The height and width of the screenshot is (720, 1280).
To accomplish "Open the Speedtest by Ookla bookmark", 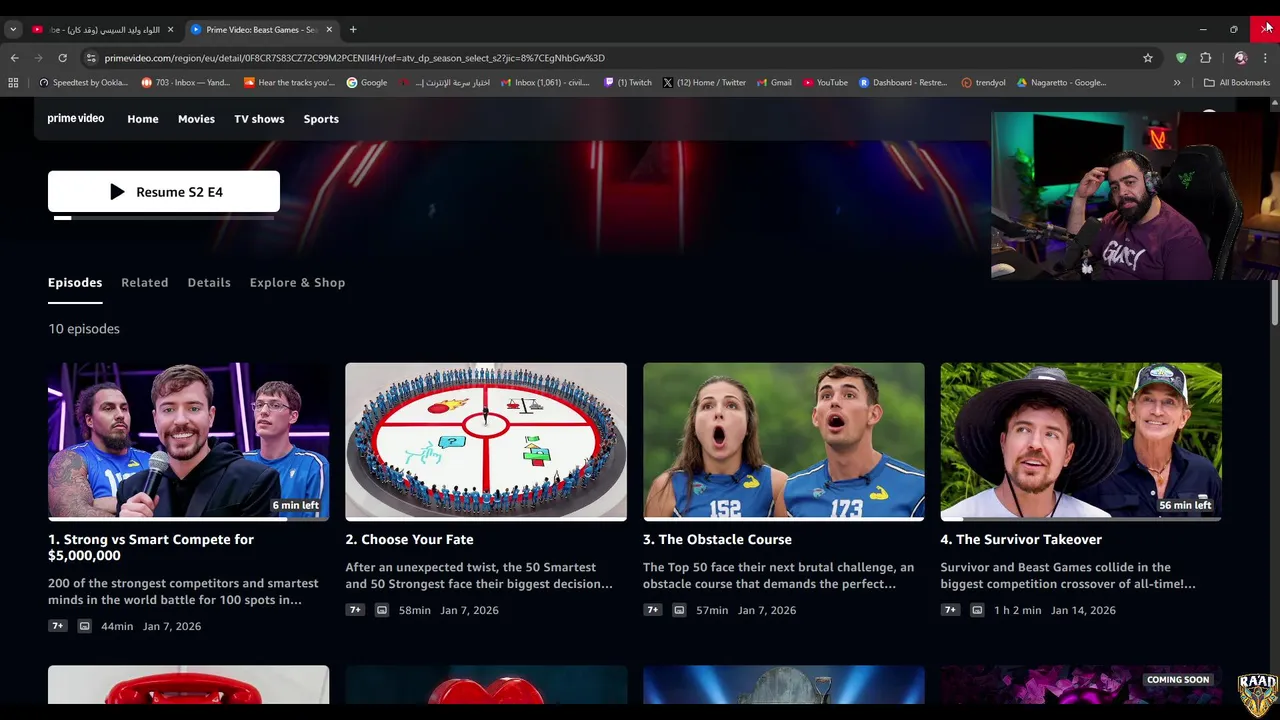I will (84, 83).
